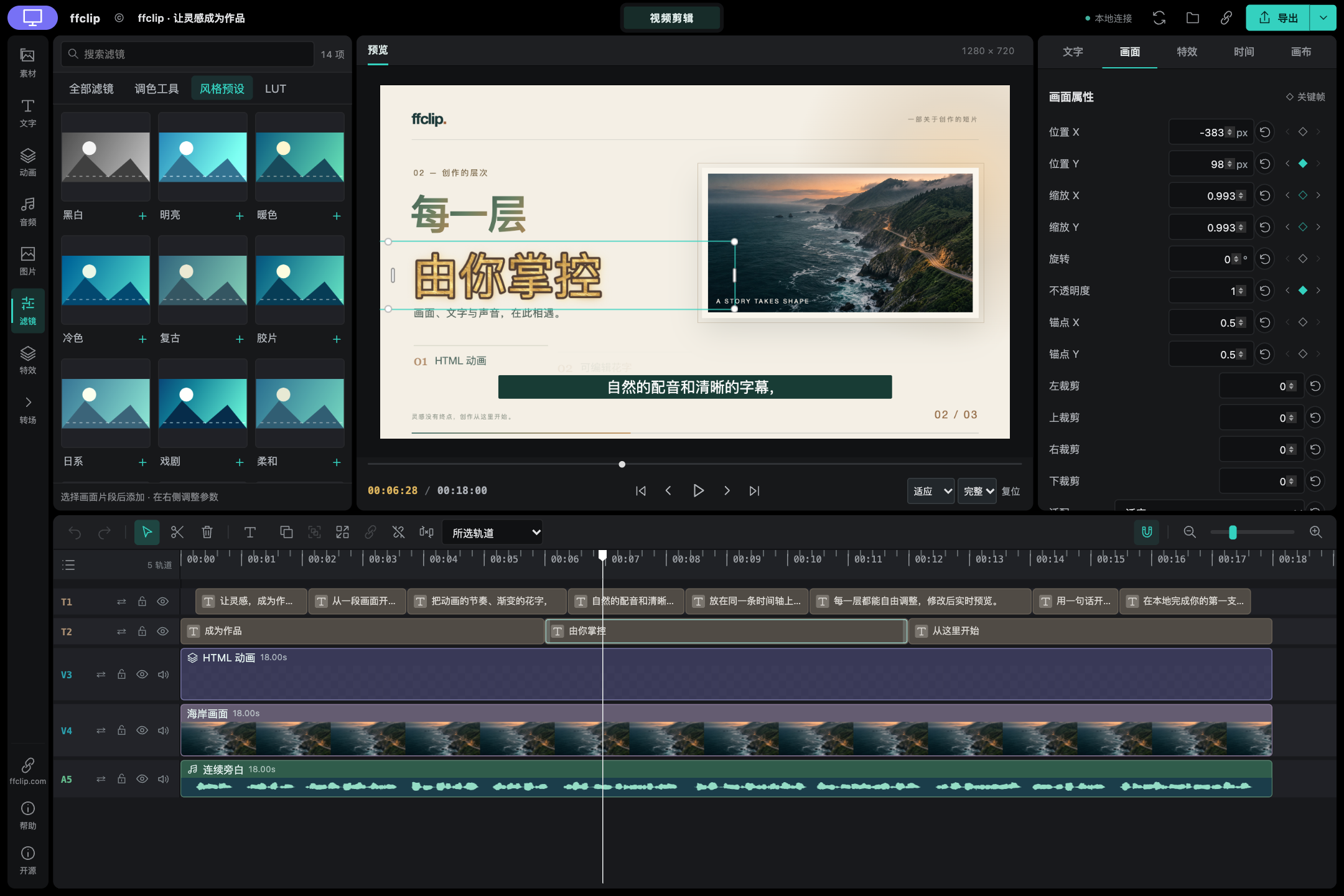
Task: Lock track T2
Action: click(x=142, y=632)
